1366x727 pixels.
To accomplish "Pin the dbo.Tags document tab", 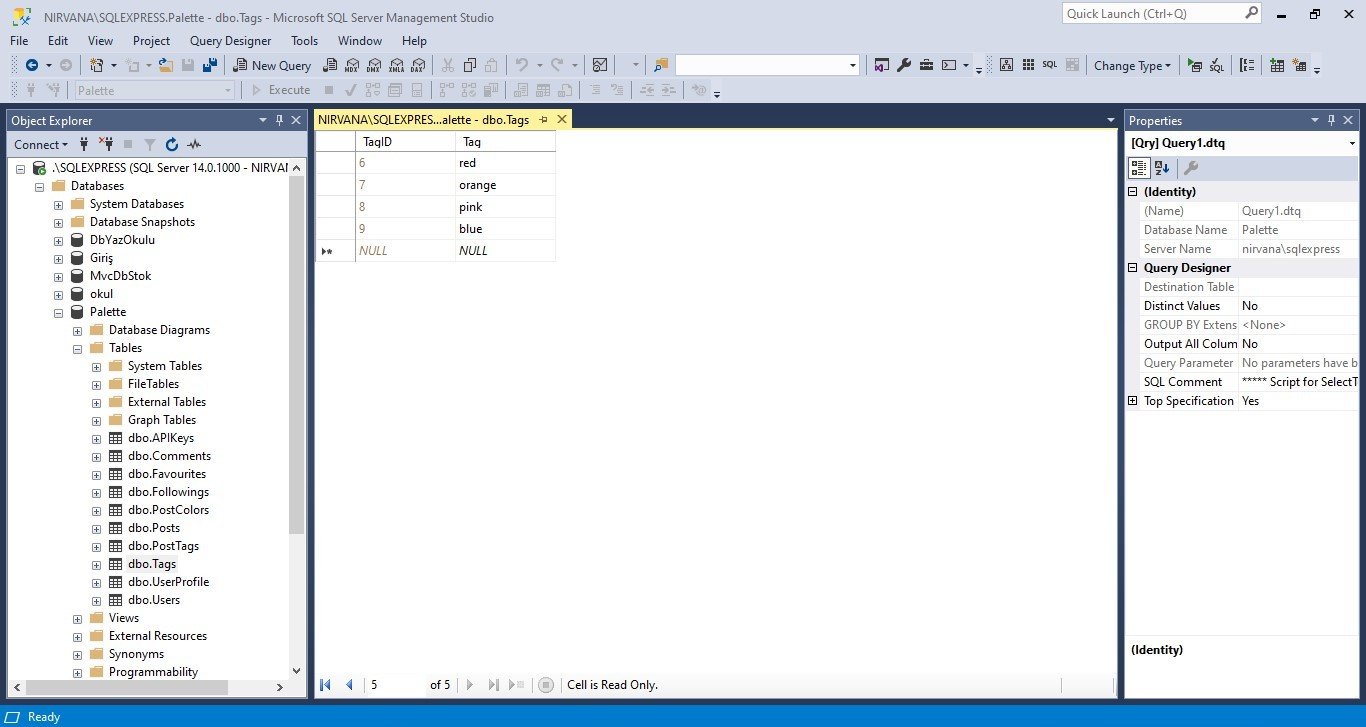I will (x=544, y=119).
